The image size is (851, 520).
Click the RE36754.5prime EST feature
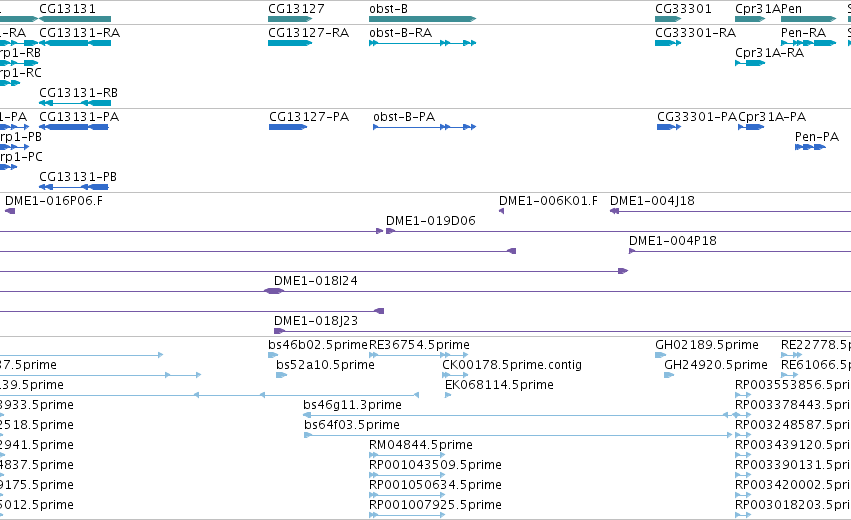(418, 355)
